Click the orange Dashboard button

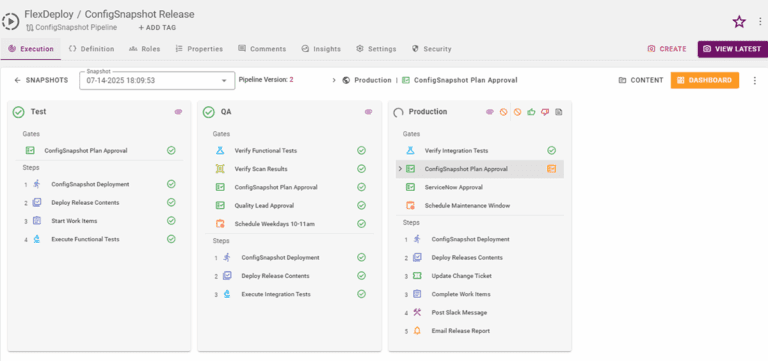coord(705,80)
